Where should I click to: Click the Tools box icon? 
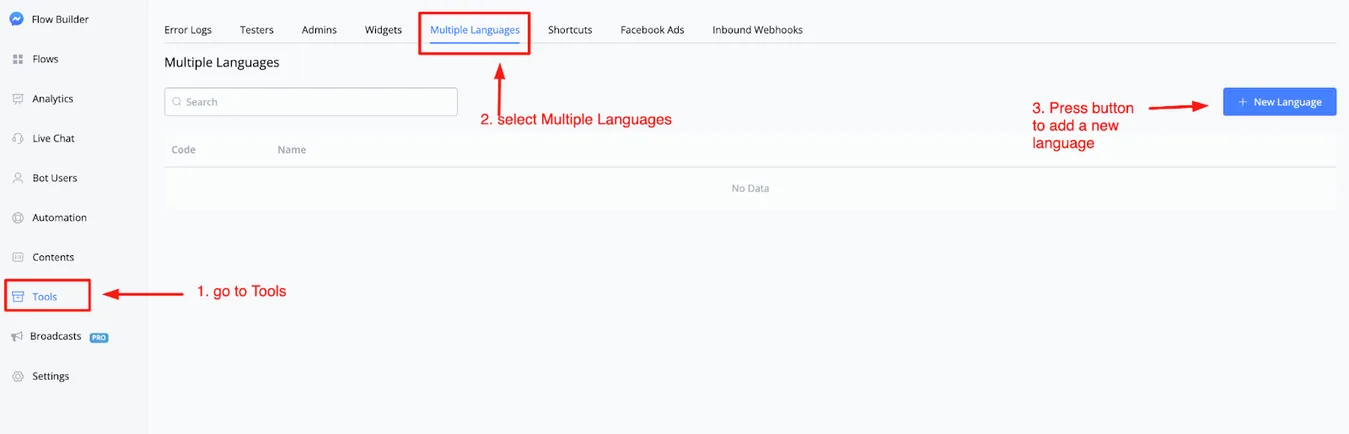coord(17,297)
